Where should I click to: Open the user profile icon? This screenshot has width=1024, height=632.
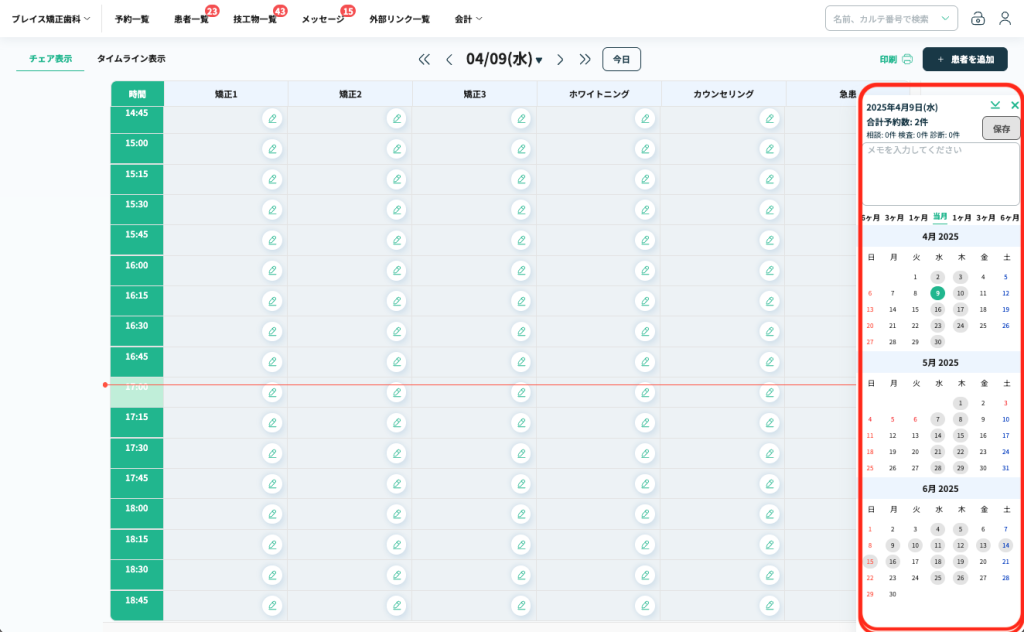1005,18
